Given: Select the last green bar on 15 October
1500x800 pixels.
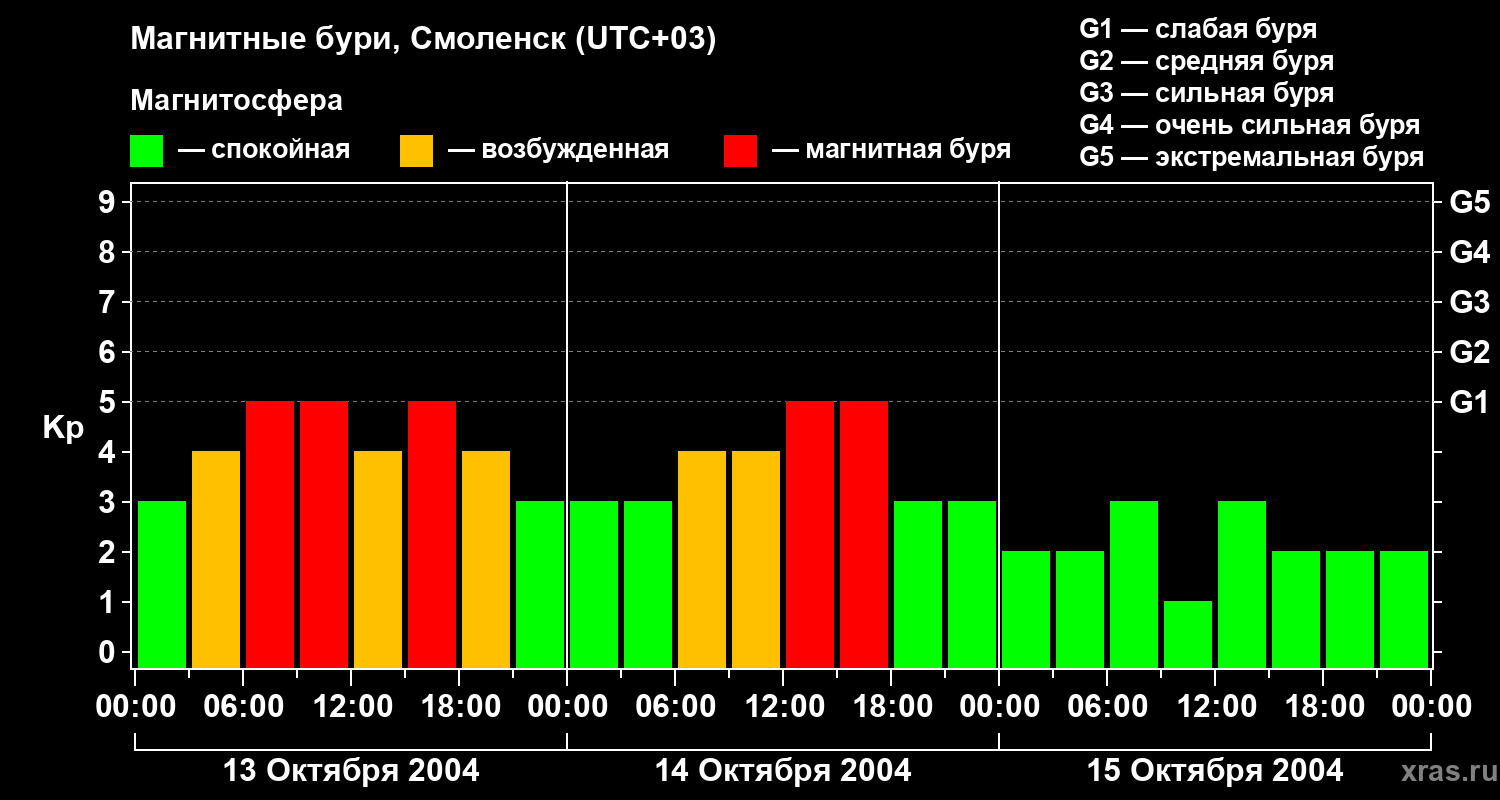Looking at the screenshot, I should click(1404, 609).
